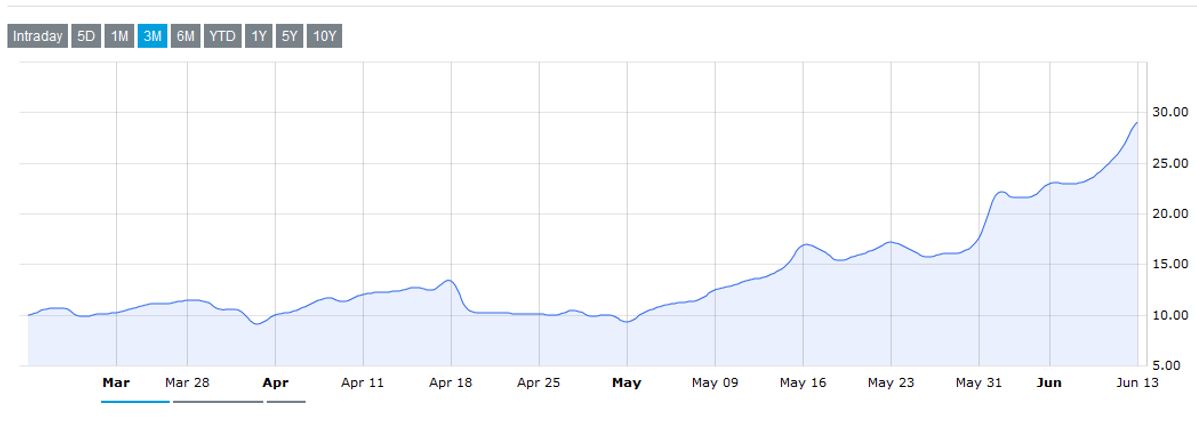Switch chart to 5D range
The height and width of the screenshot is (422, 1197).
pyautogui.click(x=87, y=37)
